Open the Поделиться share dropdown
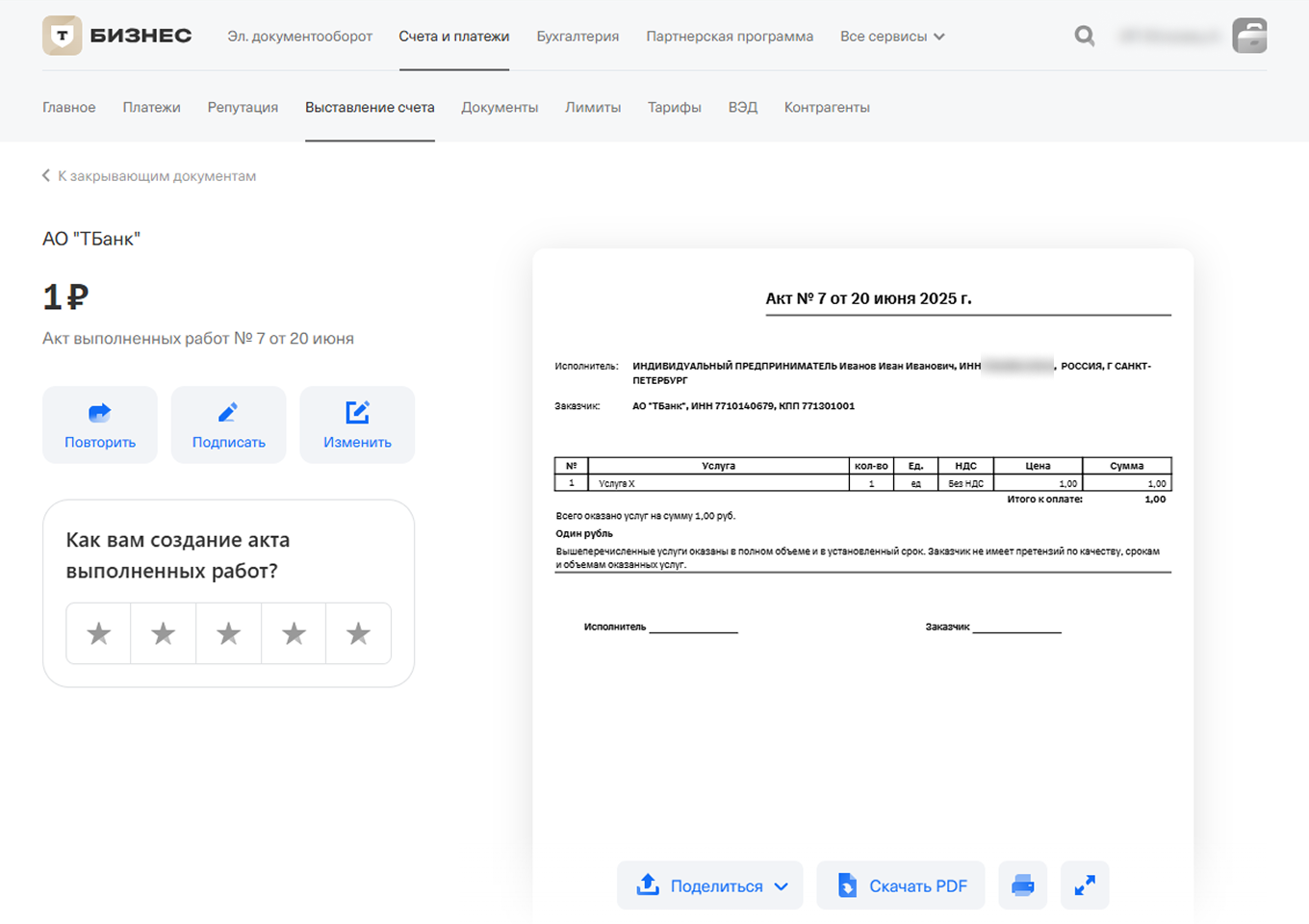The image size is (1309, 924). click(710, 885)
